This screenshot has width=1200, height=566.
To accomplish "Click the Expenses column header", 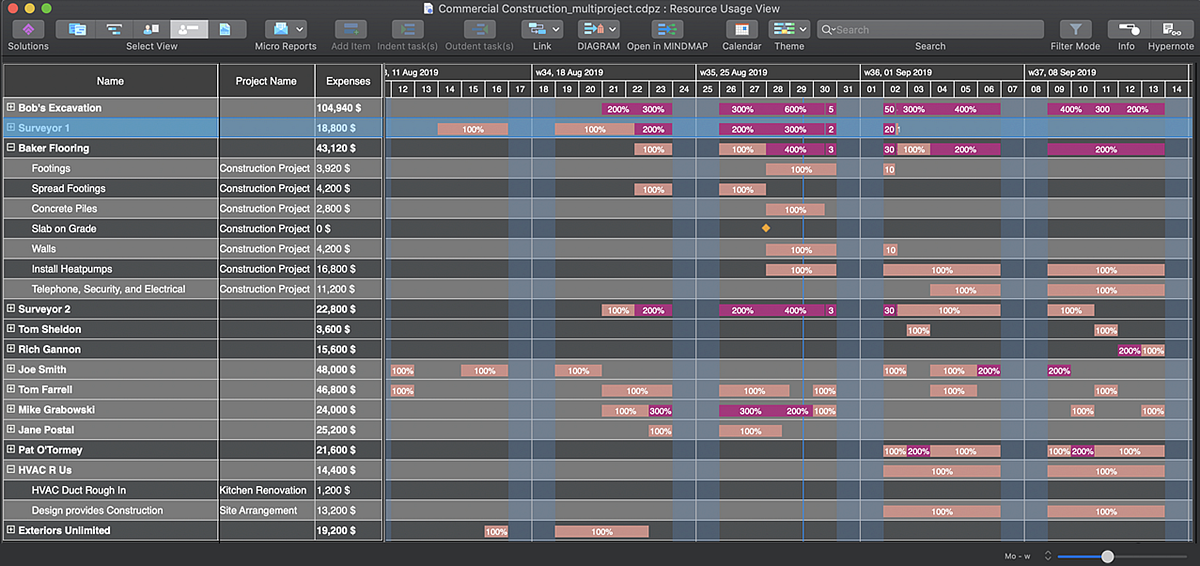I will (348, 81).
